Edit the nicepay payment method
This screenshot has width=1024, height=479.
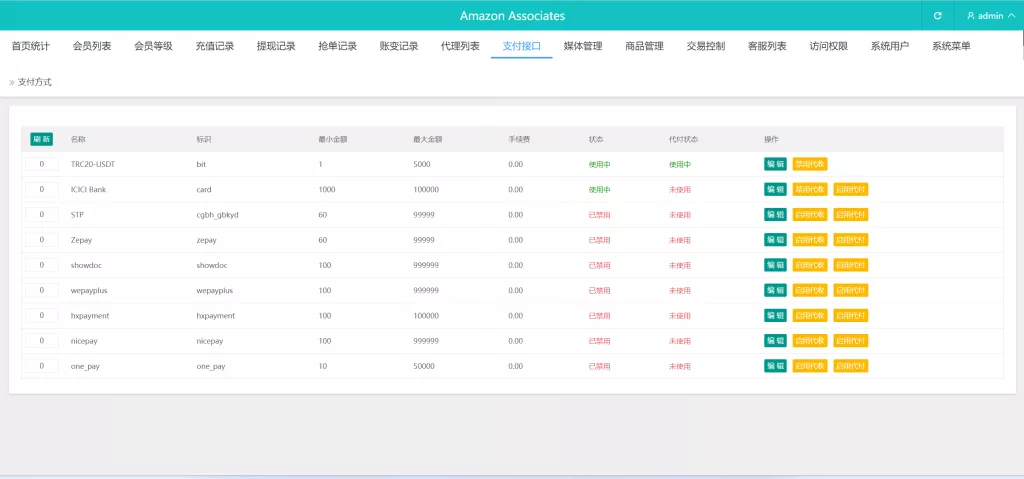click(775, 341)
